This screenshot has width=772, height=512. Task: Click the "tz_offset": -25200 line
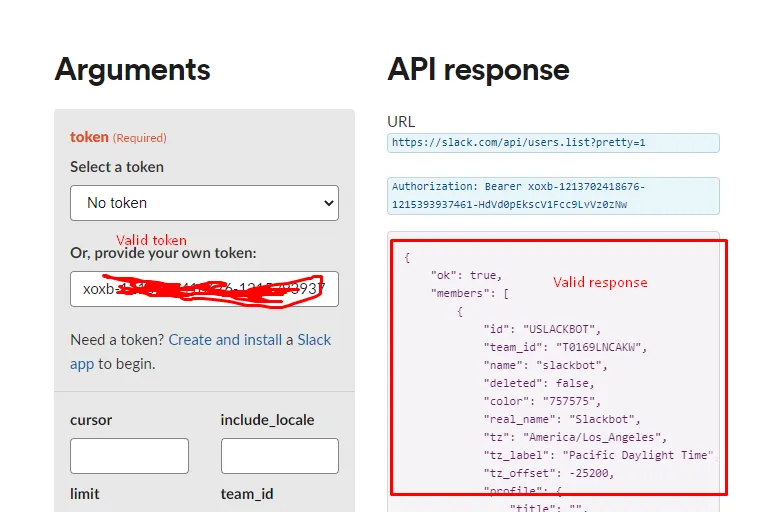click(549, 473)
